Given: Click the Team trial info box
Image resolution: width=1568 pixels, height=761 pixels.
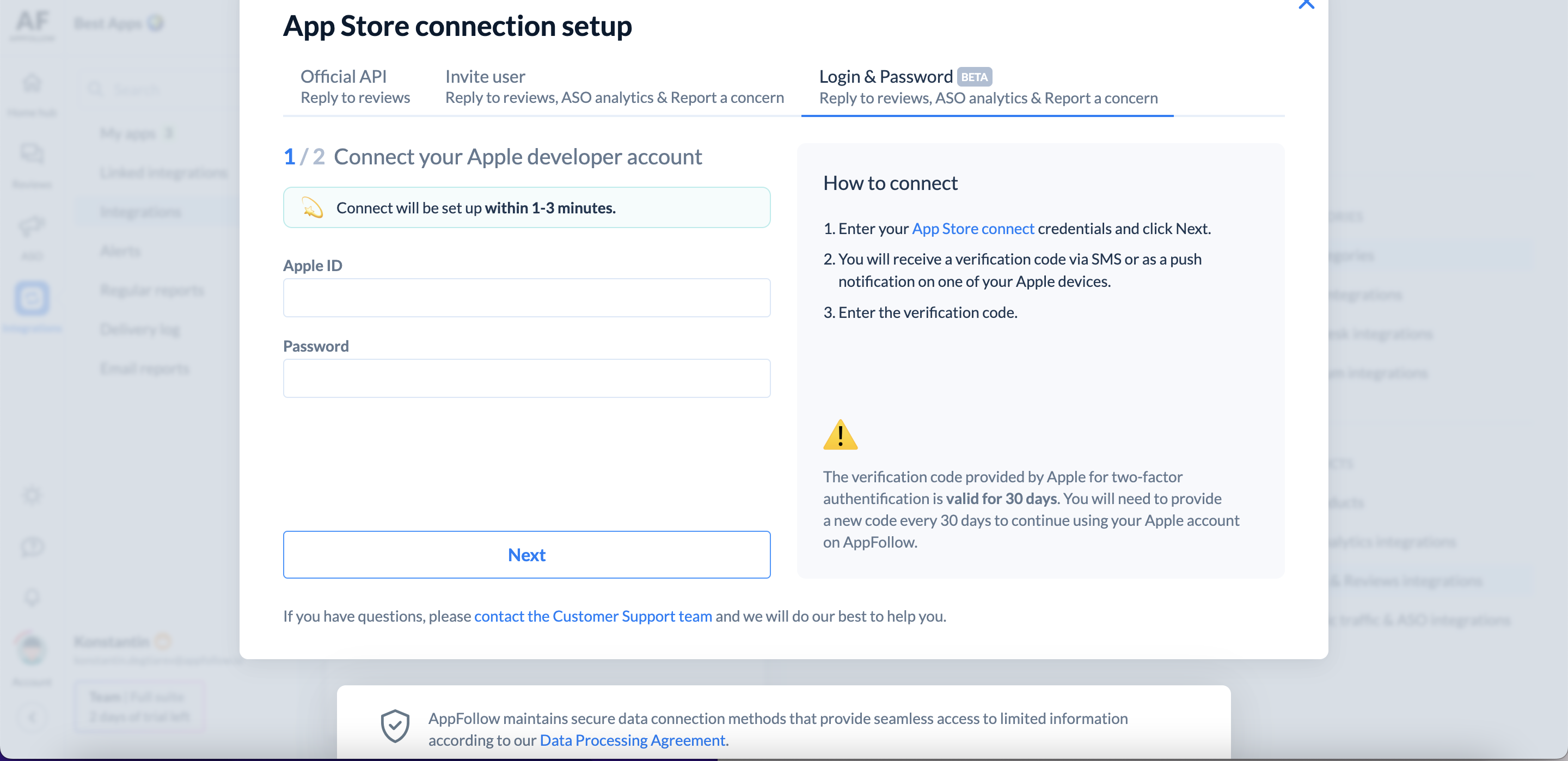Looking at the screenshot, I should [x=140, y=706].
